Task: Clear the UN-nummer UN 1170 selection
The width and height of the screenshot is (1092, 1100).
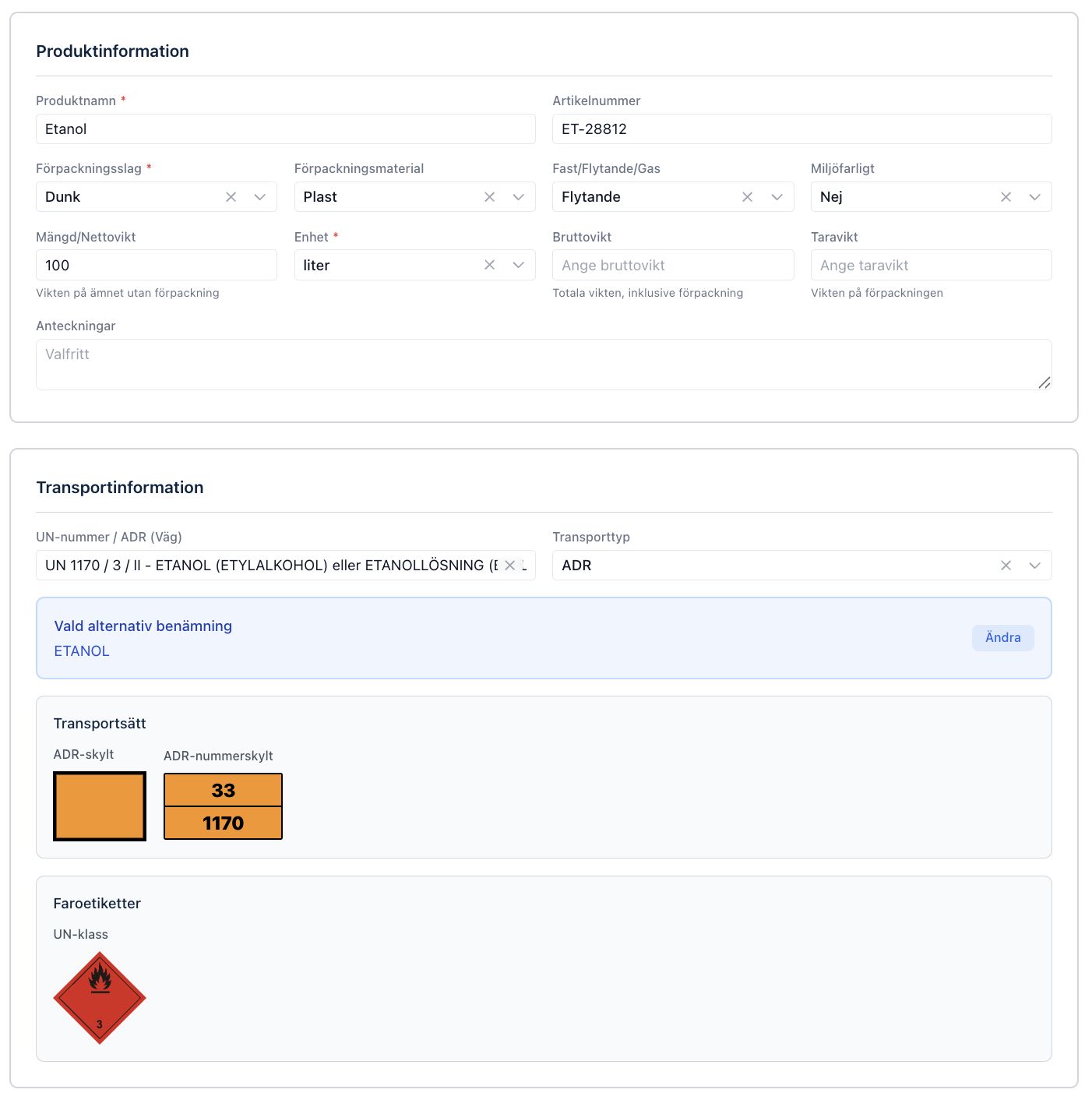Action: pos(510,566)
